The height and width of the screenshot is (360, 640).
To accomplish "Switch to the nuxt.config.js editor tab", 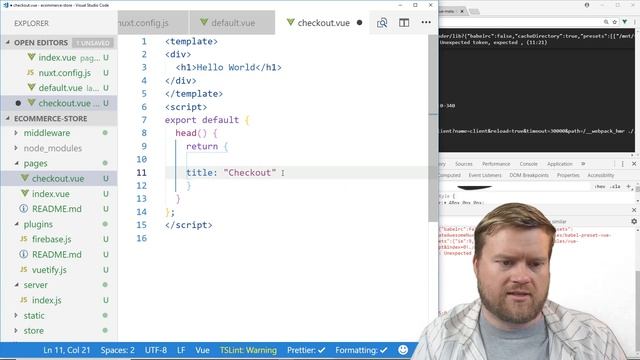I will (153, 23).
